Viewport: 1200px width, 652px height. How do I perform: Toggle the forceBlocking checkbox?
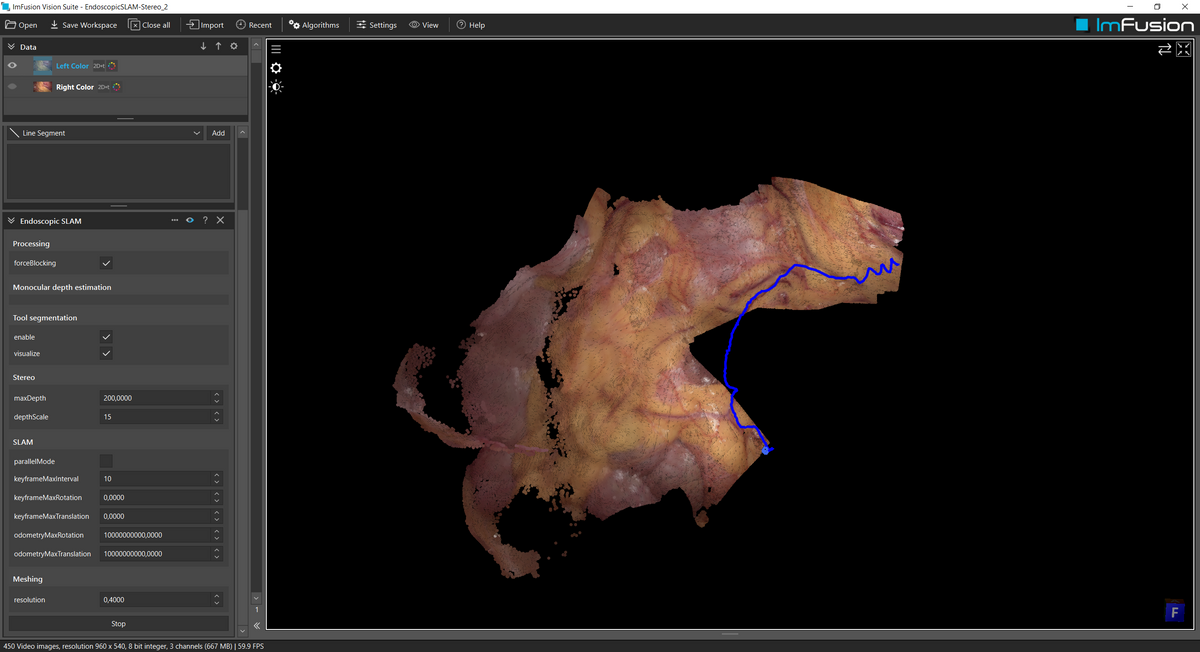[106, 263]
